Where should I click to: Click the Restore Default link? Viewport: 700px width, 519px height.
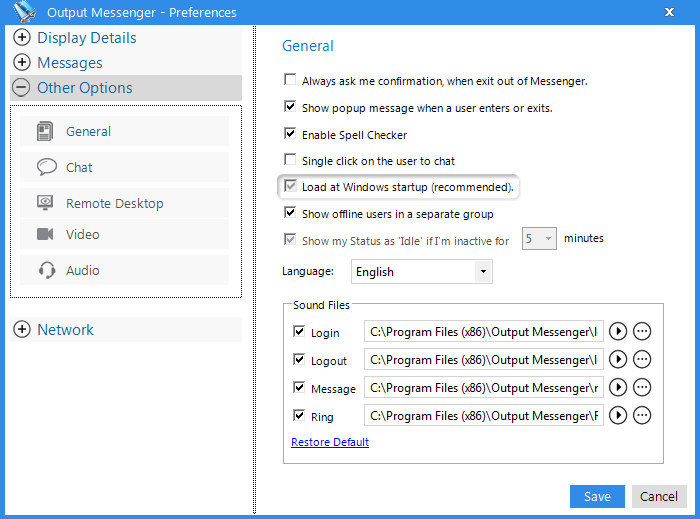(x=330, y=442)
